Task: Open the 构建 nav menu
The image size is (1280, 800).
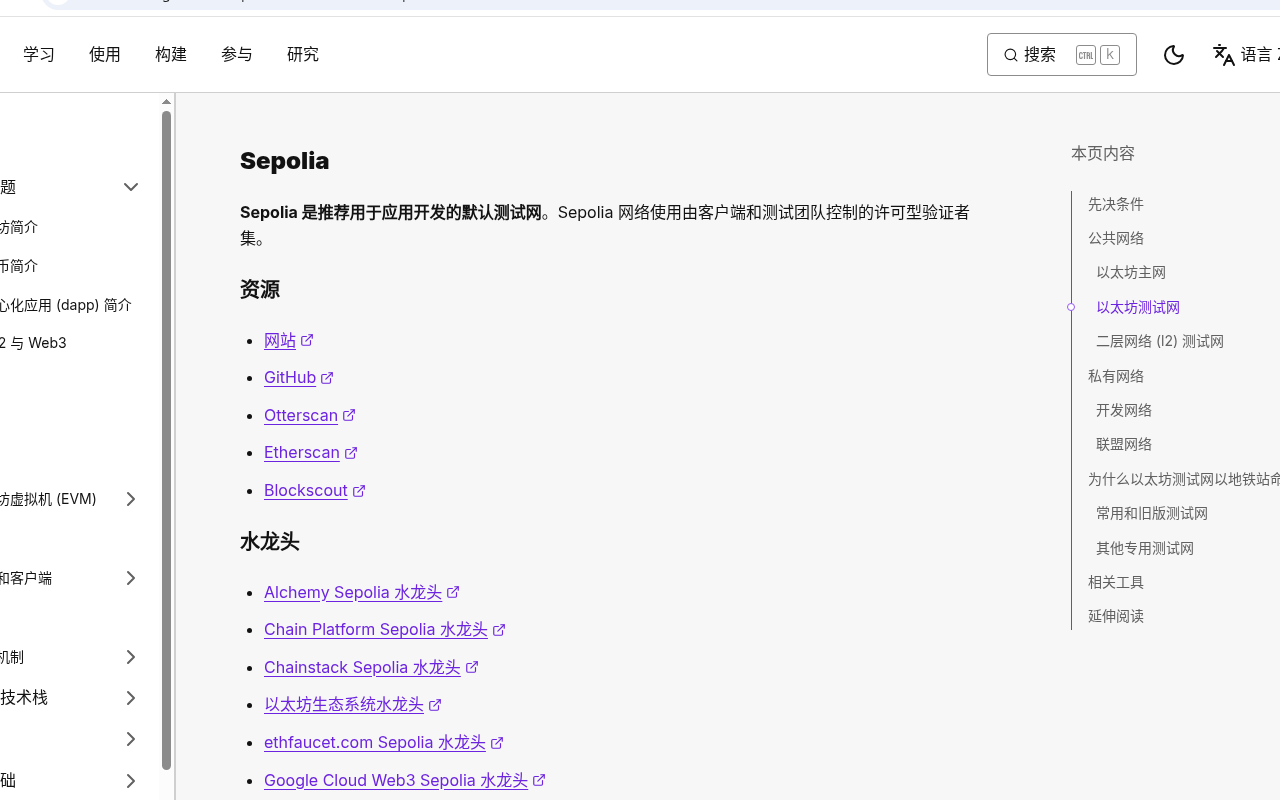Action: [171, 54]
